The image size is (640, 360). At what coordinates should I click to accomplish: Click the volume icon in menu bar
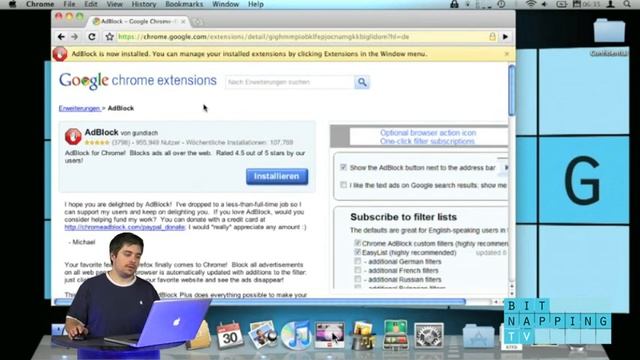(x=544, y=4)
